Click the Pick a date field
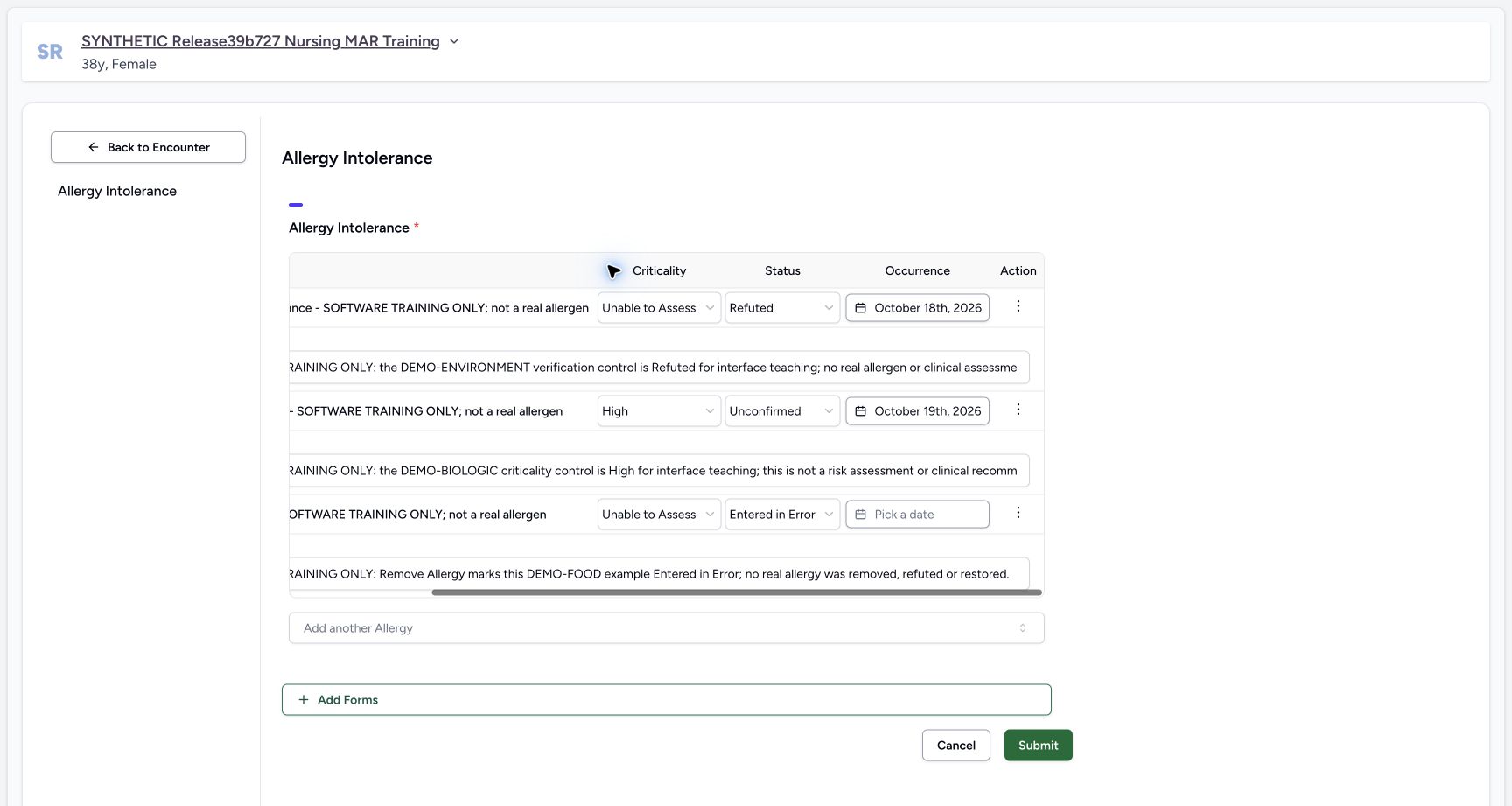 point(917,515)
